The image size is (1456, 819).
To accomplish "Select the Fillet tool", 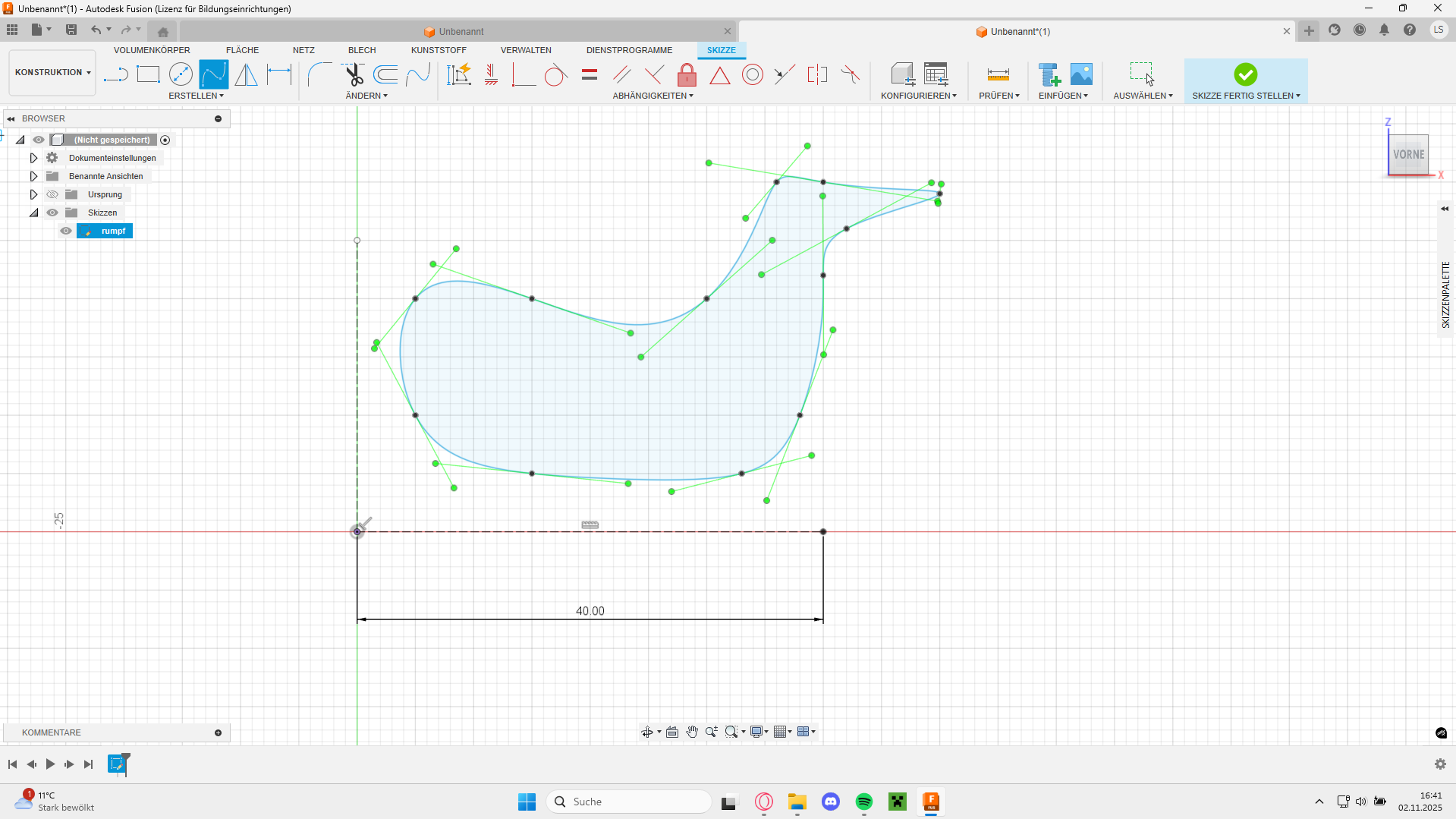I will click(x=319, y=74).
